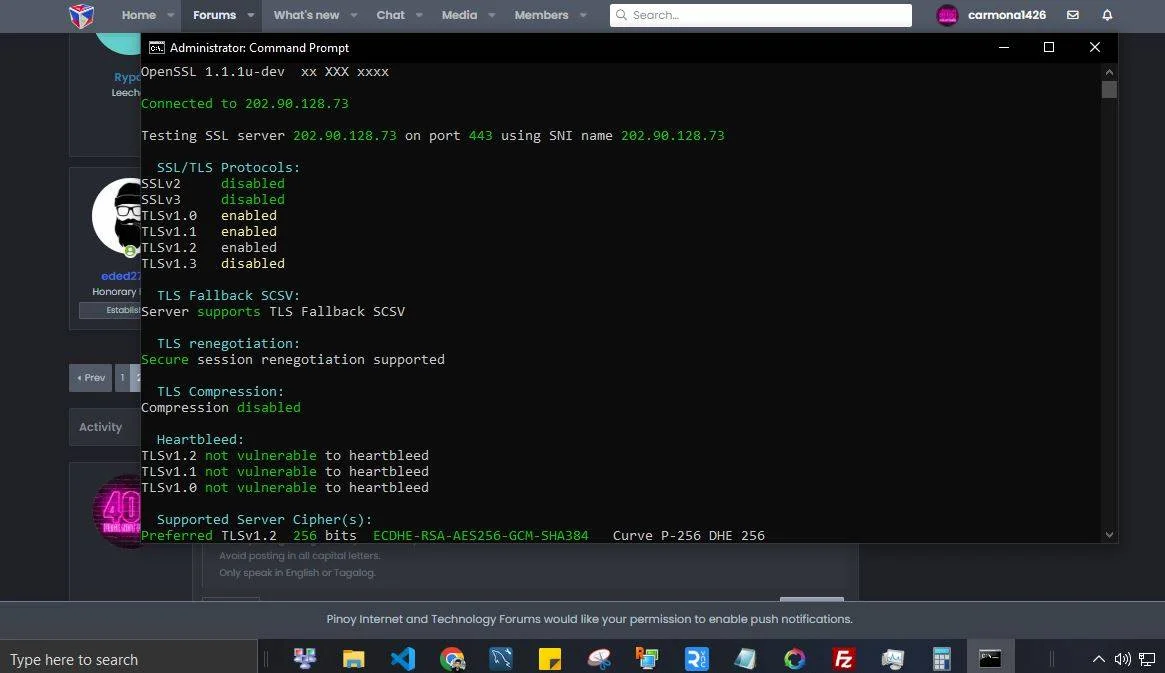Show hidden system tray icons
Screen dimensions: 1165x673
point(1099,659)
